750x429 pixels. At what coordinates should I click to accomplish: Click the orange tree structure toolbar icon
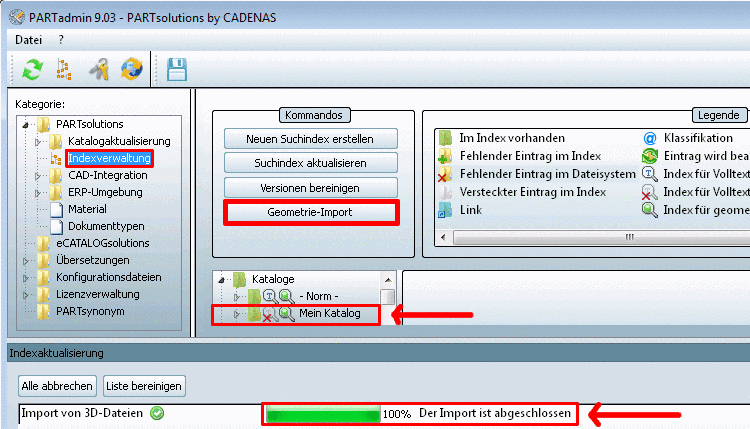tap(64, 70)
